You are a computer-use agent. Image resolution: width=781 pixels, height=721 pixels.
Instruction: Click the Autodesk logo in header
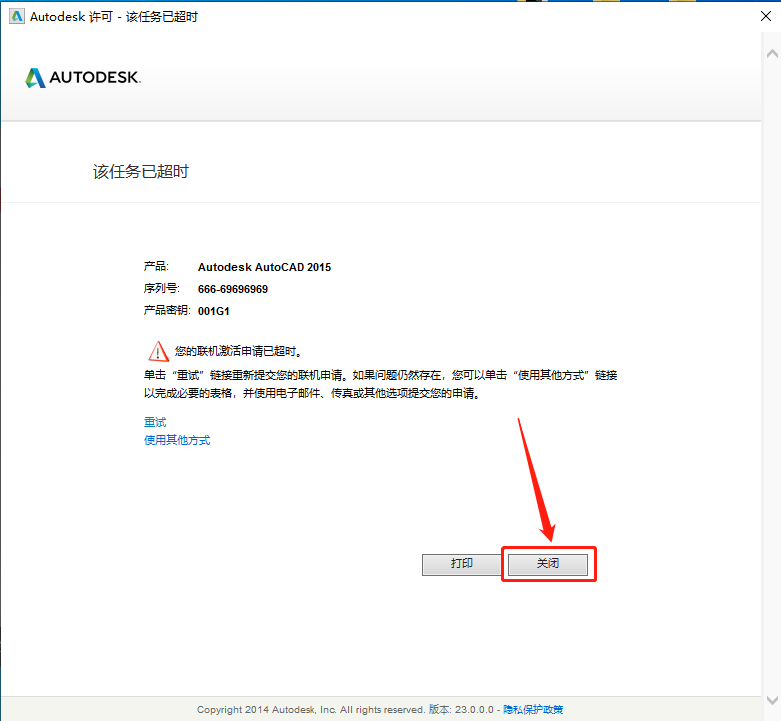pyautogui.click(x=83, y=78)
